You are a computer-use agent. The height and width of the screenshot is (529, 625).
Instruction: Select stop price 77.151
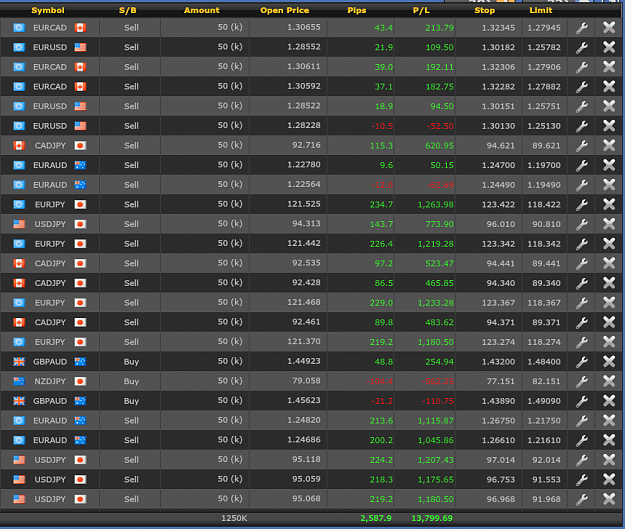pyautogui.click(x=501, y=382)
